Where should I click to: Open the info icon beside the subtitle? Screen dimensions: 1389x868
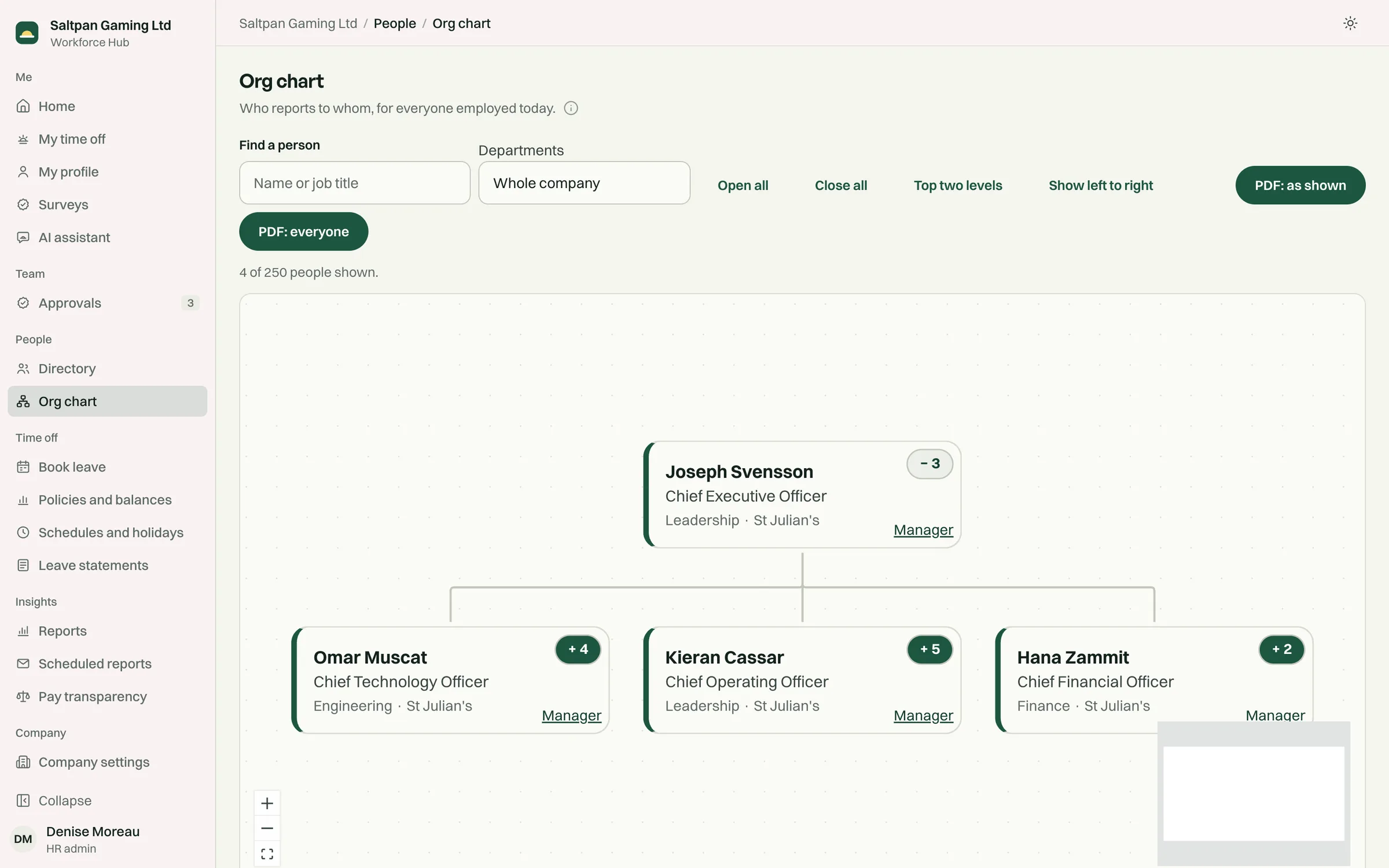point(571,108)
